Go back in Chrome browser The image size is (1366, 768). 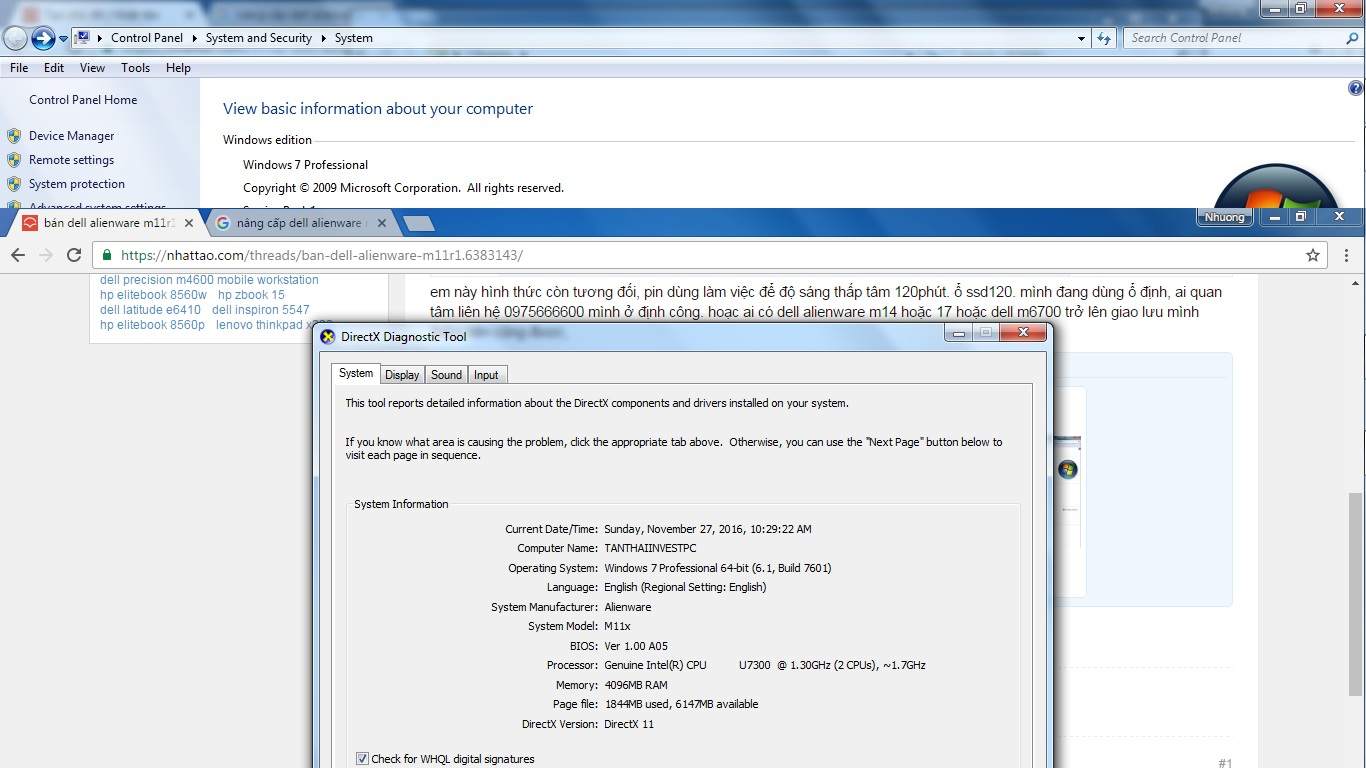18,255
